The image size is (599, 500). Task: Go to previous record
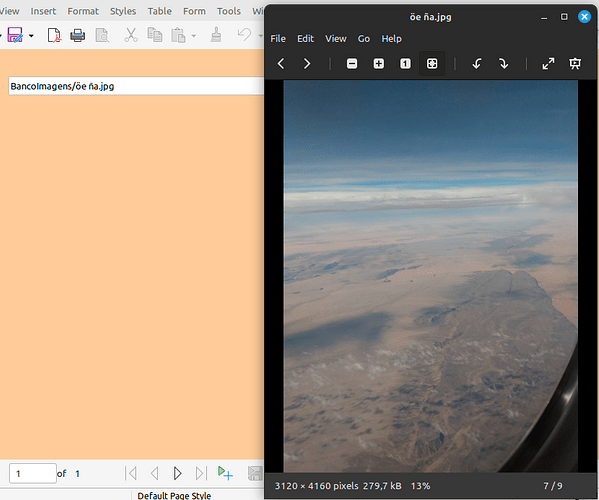(154, 474)
